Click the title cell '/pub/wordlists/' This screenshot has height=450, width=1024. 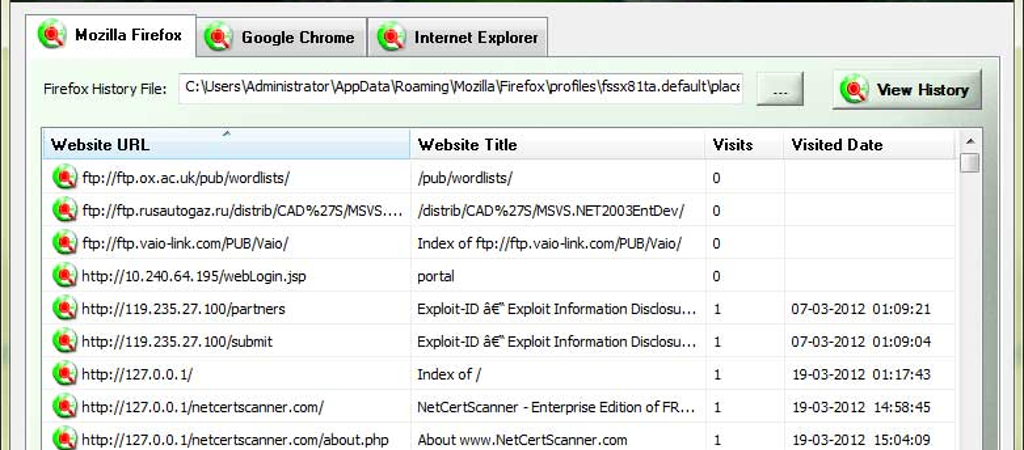(x=465, y=178)
